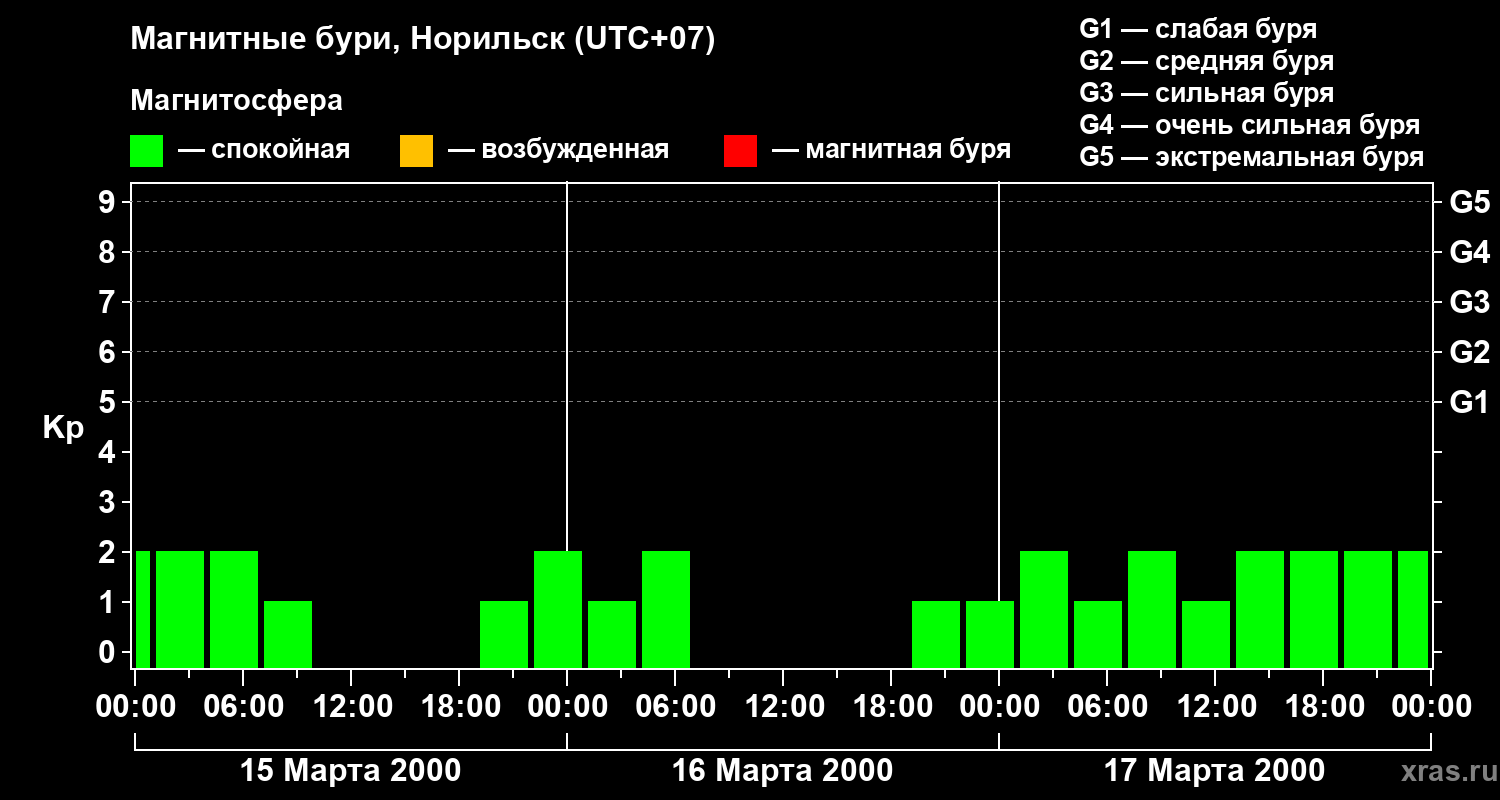Click the 'Магнитосфера' legend heading
1500x800 pixels.
click(x=236, y=101)
